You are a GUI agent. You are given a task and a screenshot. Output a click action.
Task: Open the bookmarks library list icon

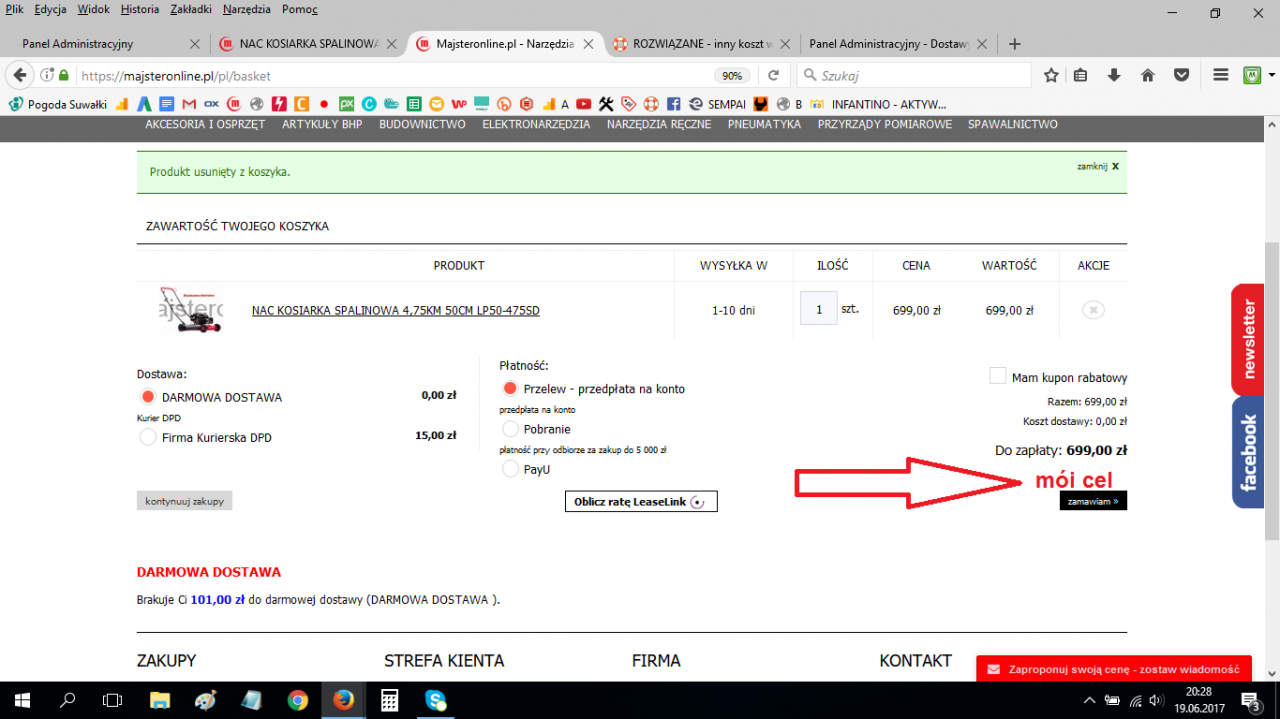[1080, 76]
